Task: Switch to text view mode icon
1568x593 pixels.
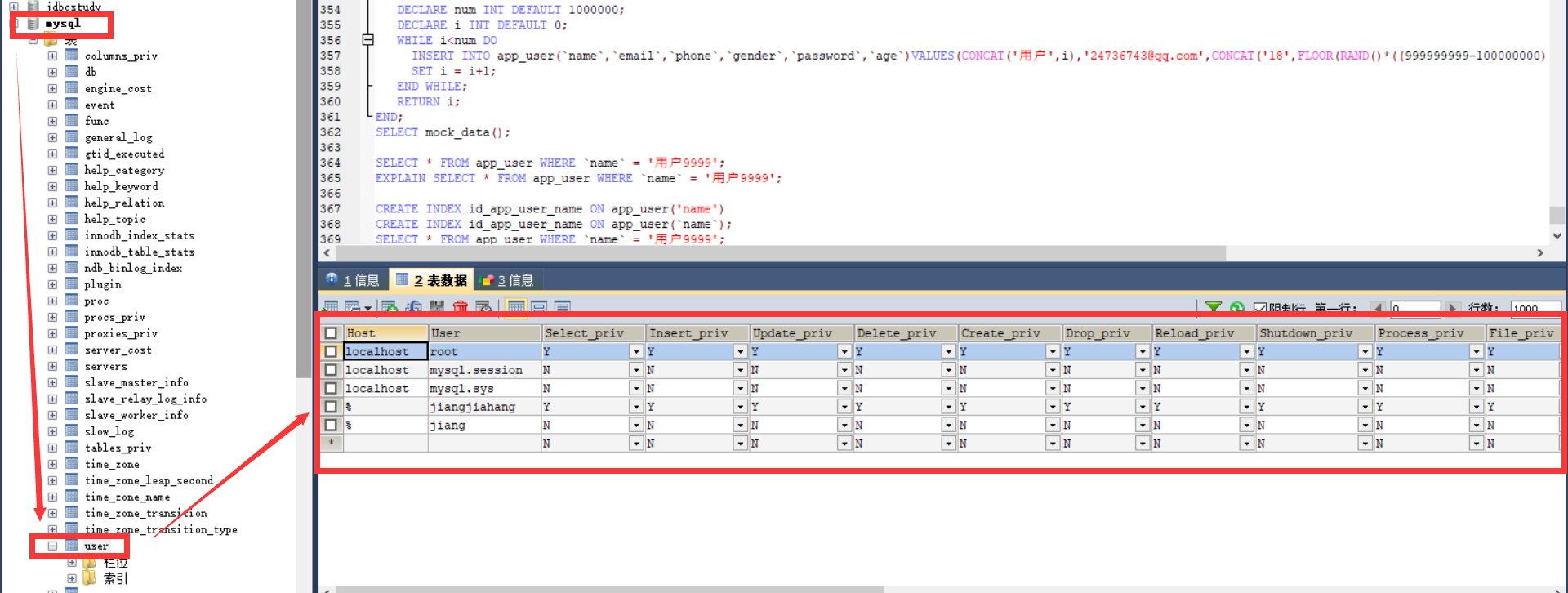Action: tap(562, 306)
